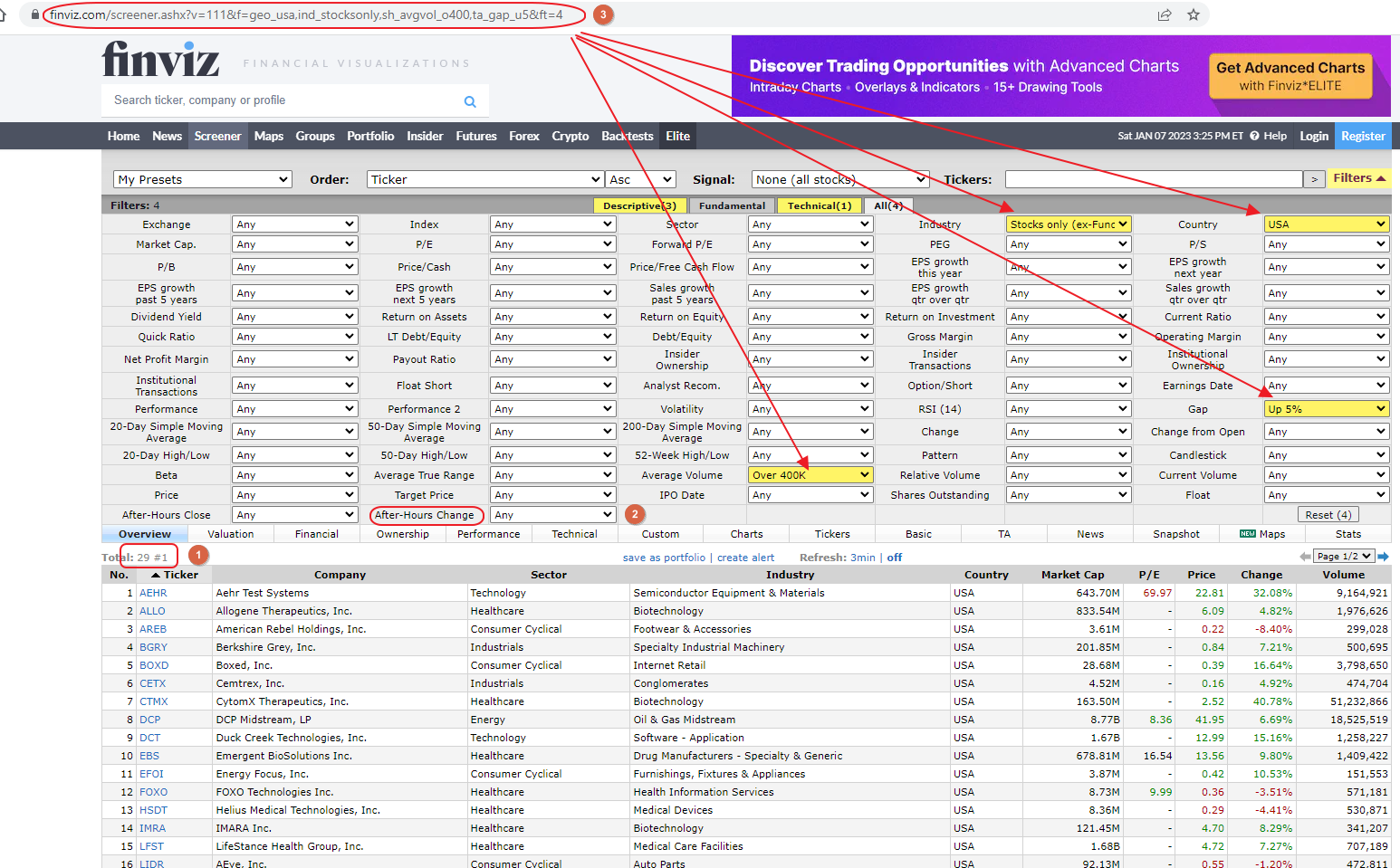The height and width of the screenshot is (868, 1400).
Task: Switch to the Fundamental filters tab
Action: tap(732, 205)
